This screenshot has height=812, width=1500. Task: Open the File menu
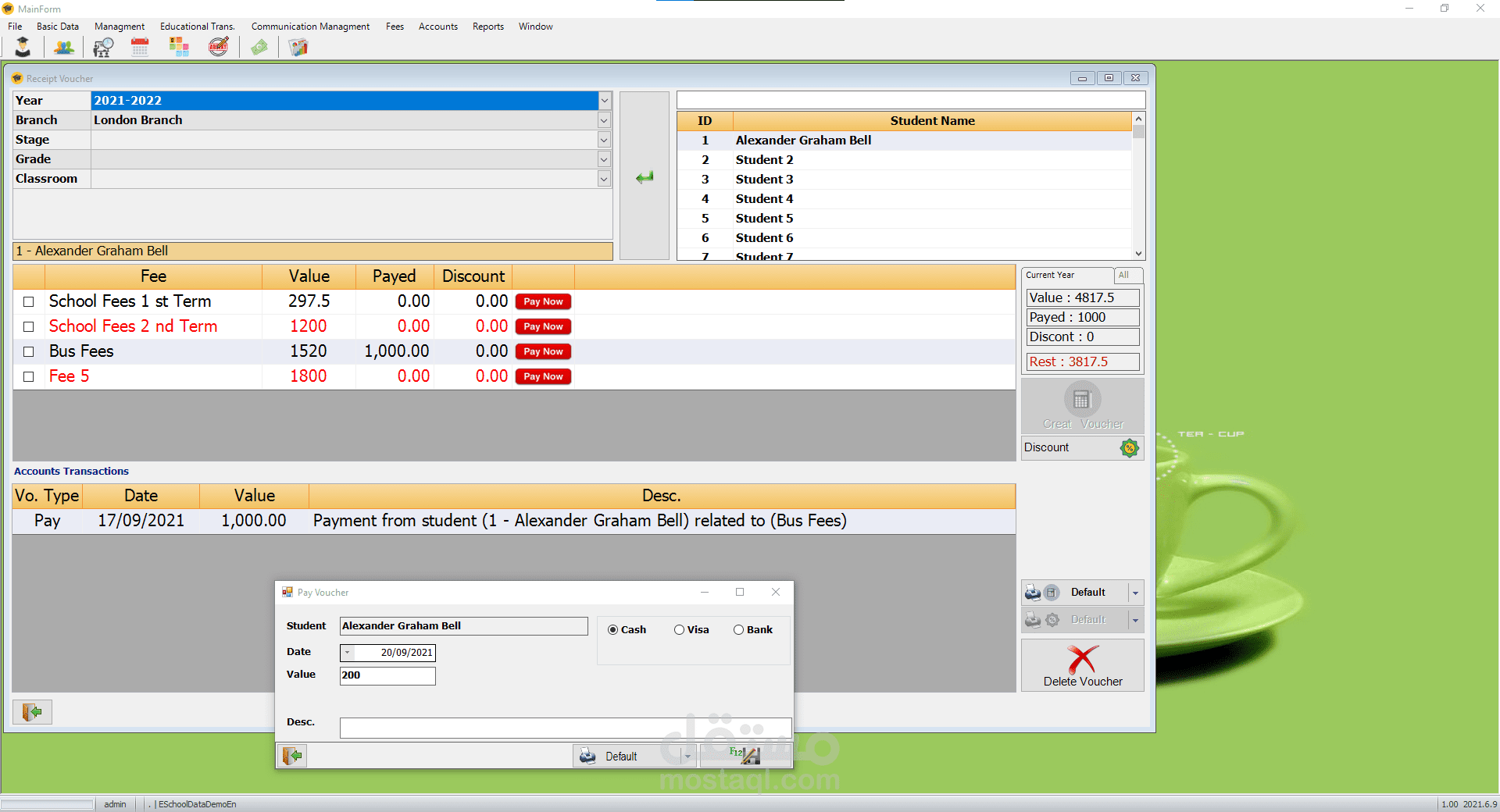(15, 27)
